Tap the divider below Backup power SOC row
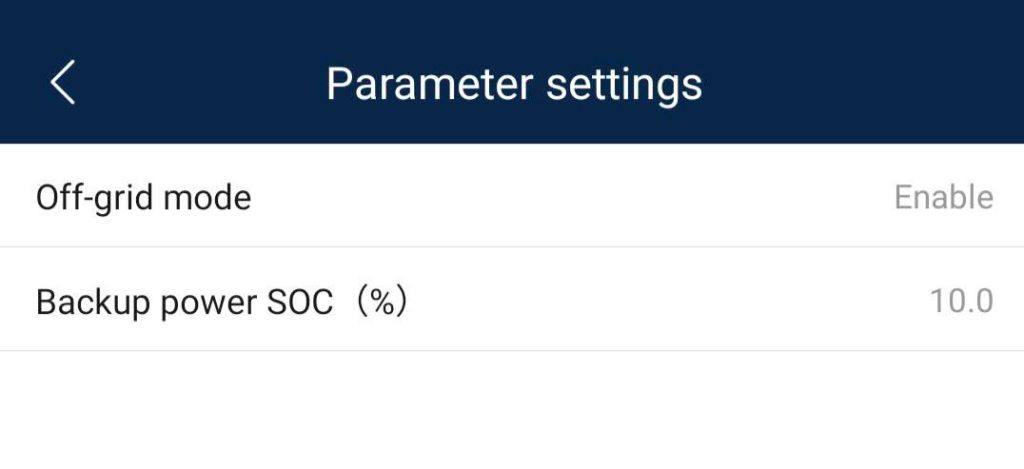This screenshot has height=469, width=1024. pos(512,351)
